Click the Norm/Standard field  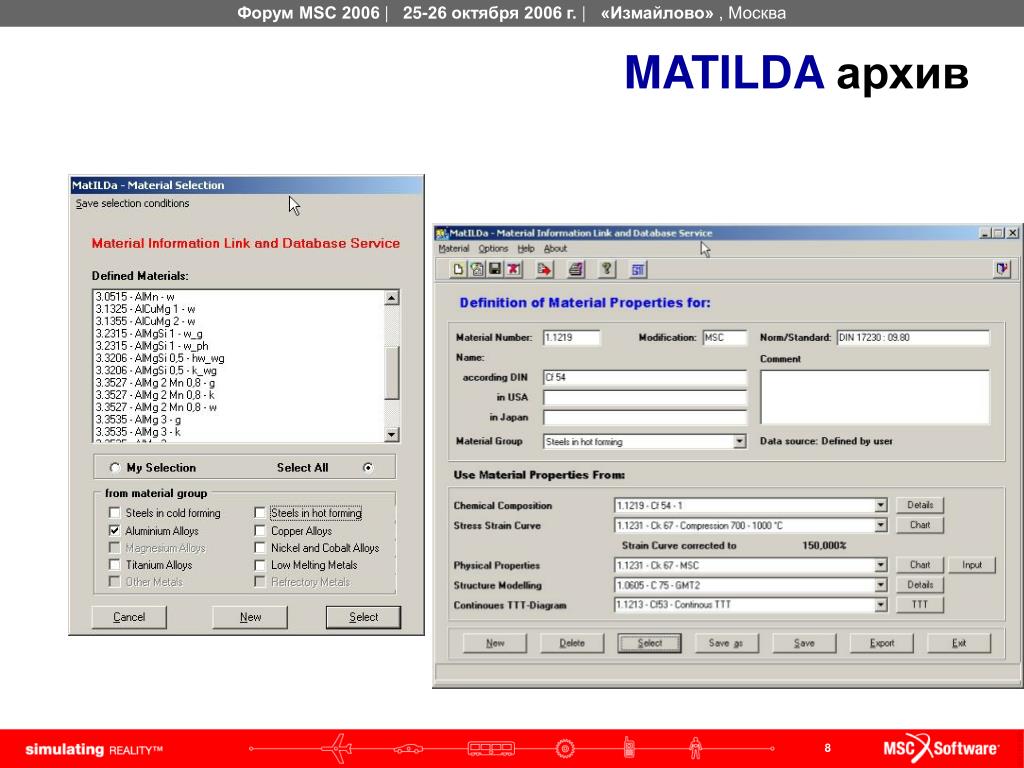pyautogui.click(x=913, y=338)
